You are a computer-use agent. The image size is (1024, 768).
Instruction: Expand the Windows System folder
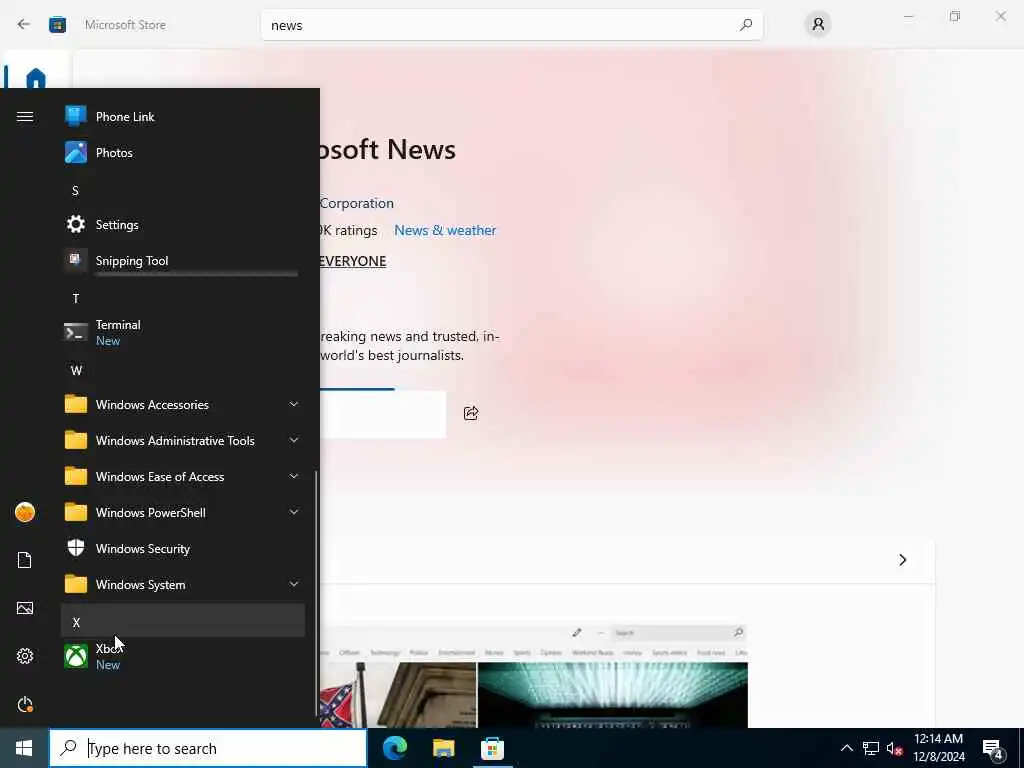click(183, 584)
